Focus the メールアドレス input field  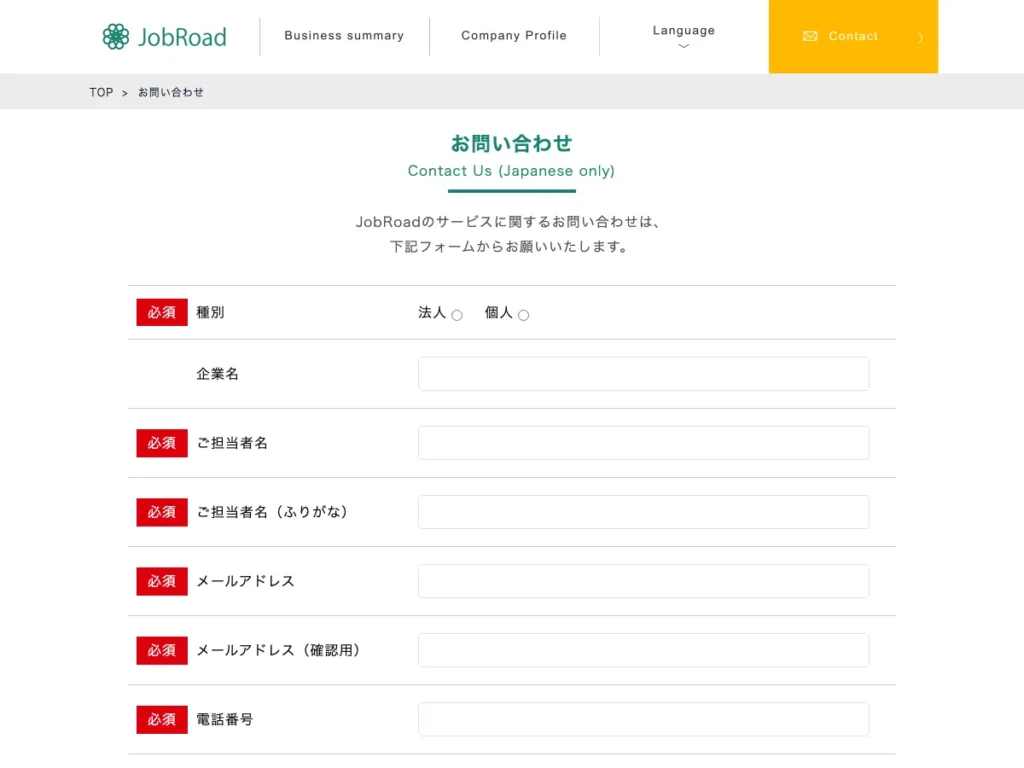click(643, 581)
